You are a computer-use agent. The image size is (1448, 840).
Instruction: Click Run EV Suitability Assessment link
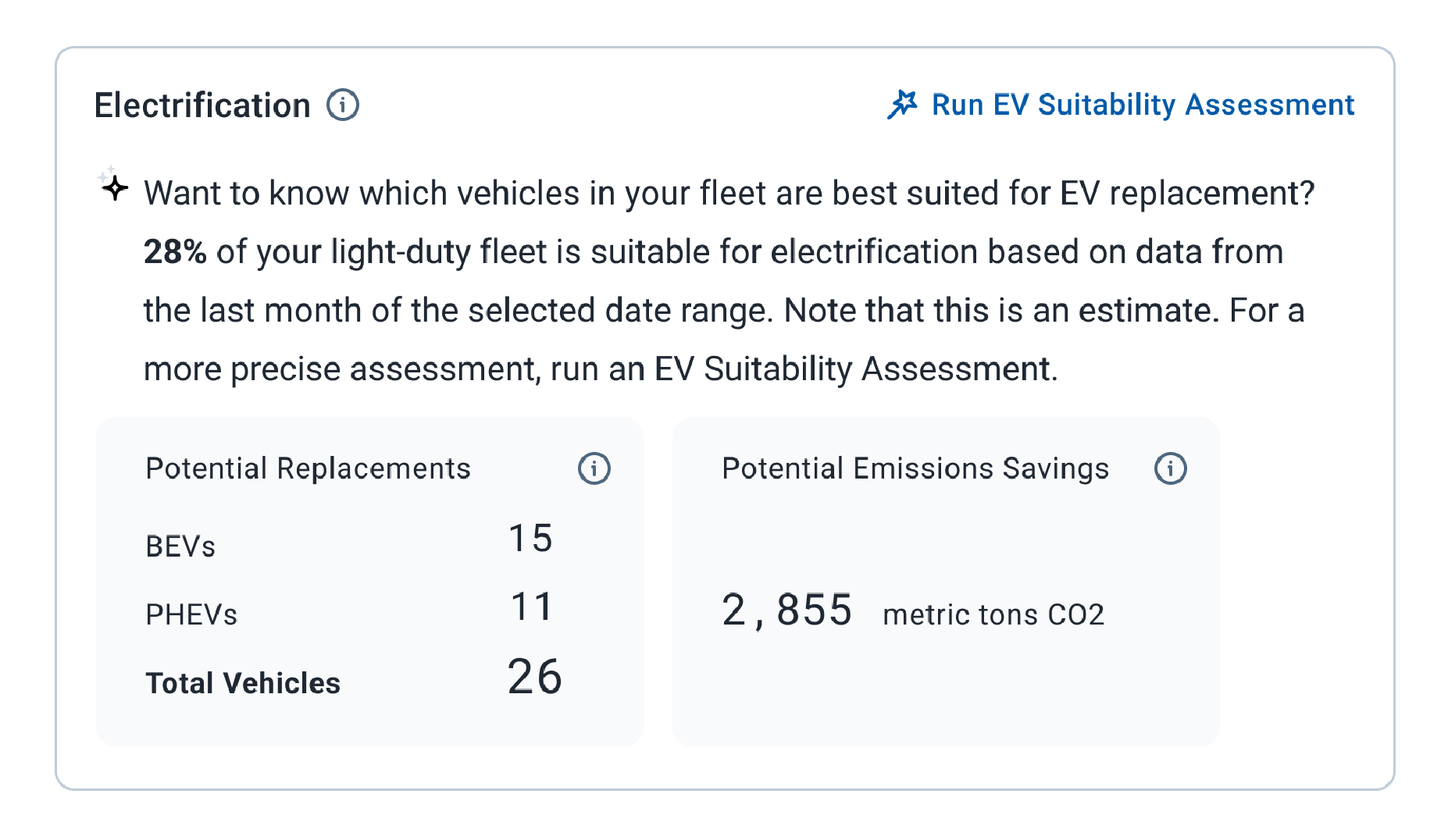point(1142,104)
